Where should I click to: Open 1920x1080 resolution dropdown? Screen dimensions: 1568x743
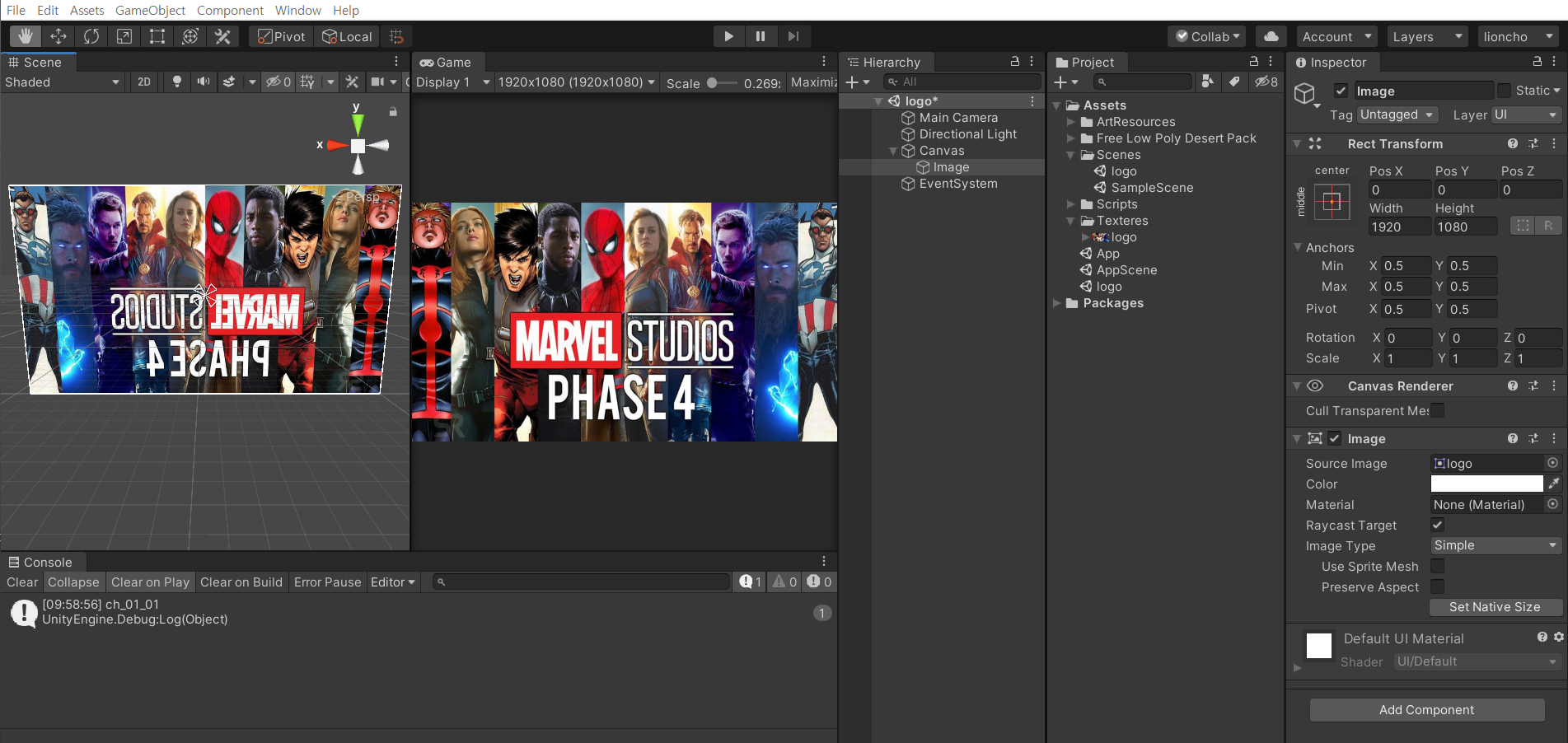coord(577,82)
